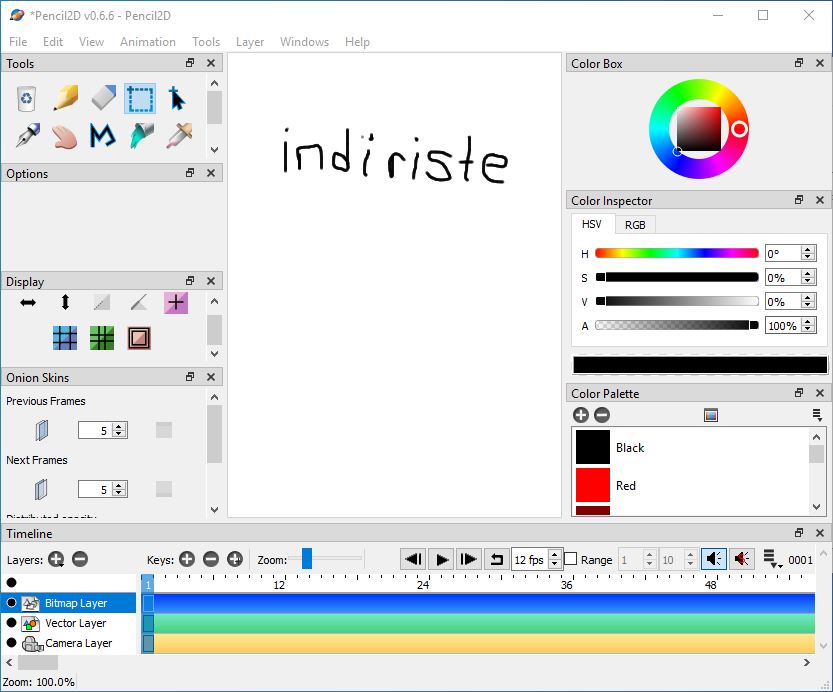Jump to the start frame

pos(413,559)
